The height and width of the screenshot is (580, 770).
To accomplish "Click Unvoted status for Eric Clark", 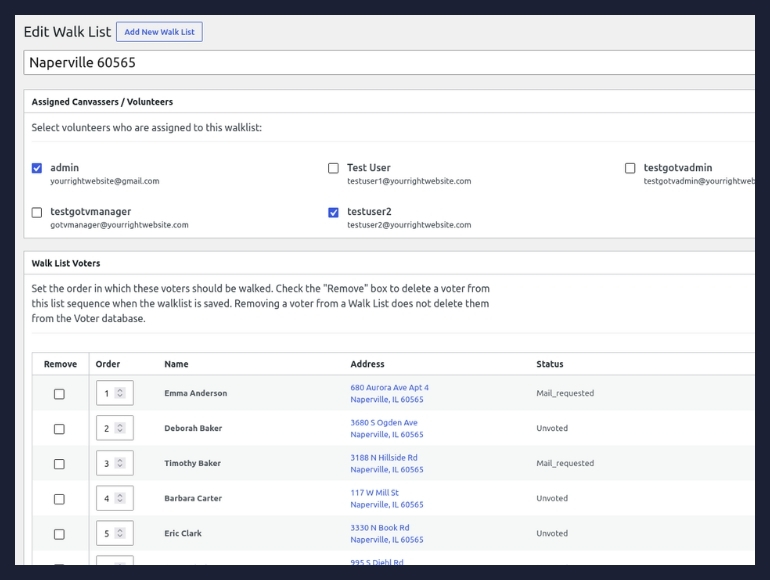I will click(x=552, y=533).
